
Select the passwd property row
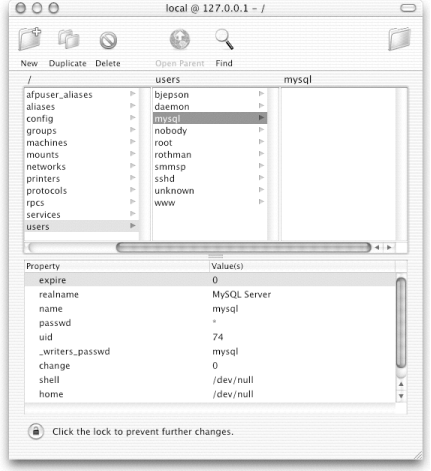click(210, 323)
